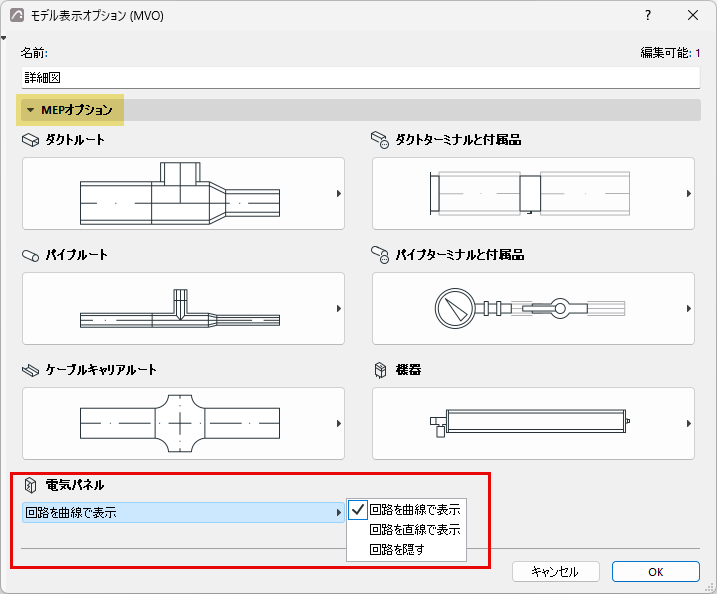This screenshot has height=594, width=717.
Task: Click the small arrow at top-left corner
Action: (x=4, y=38)
